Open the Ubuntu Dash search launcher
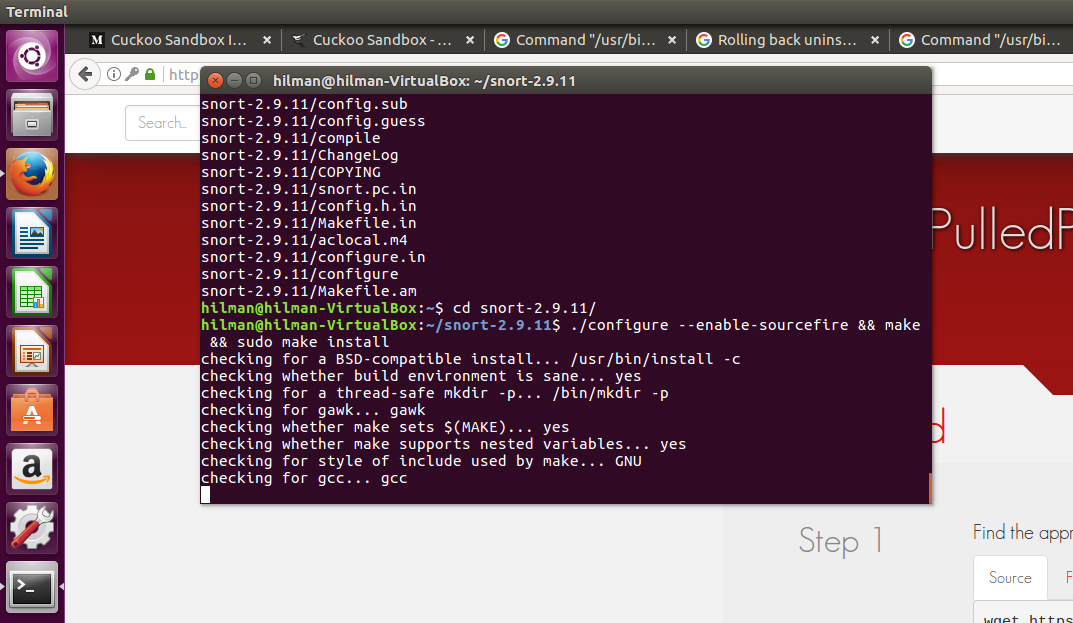 [x=32, y=55]
